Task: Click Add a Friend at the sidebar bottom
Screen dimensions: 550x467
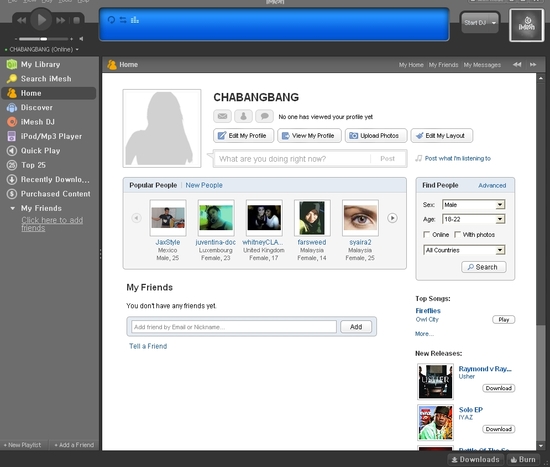Action: point(74,445)
